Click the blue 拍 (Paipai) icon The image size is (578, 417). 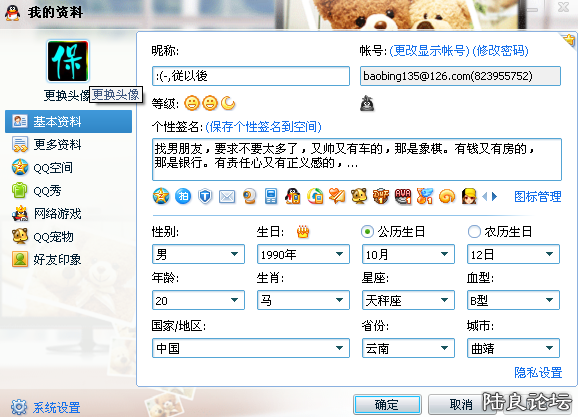tap(183, 197)
